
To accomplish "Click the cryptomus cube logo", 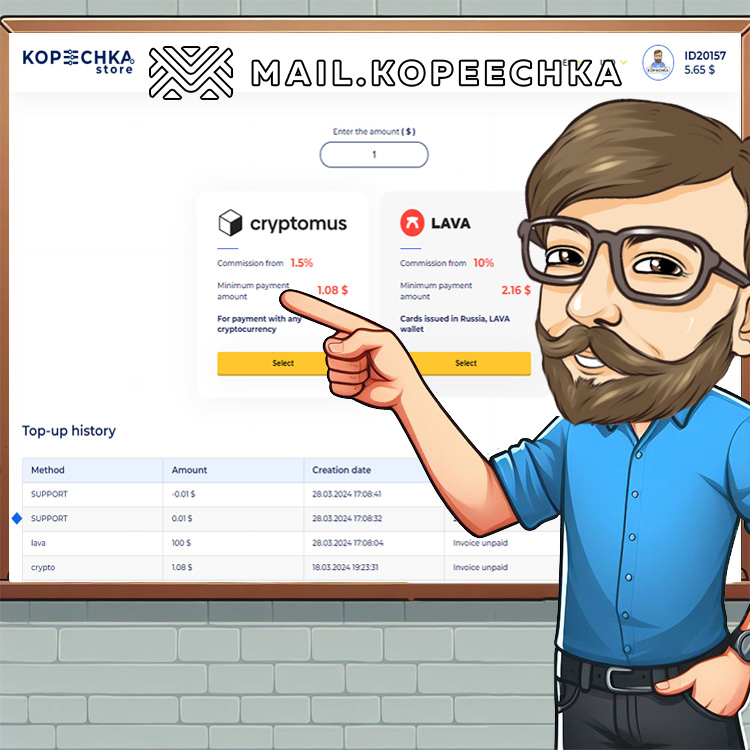I will click(230, 223).
